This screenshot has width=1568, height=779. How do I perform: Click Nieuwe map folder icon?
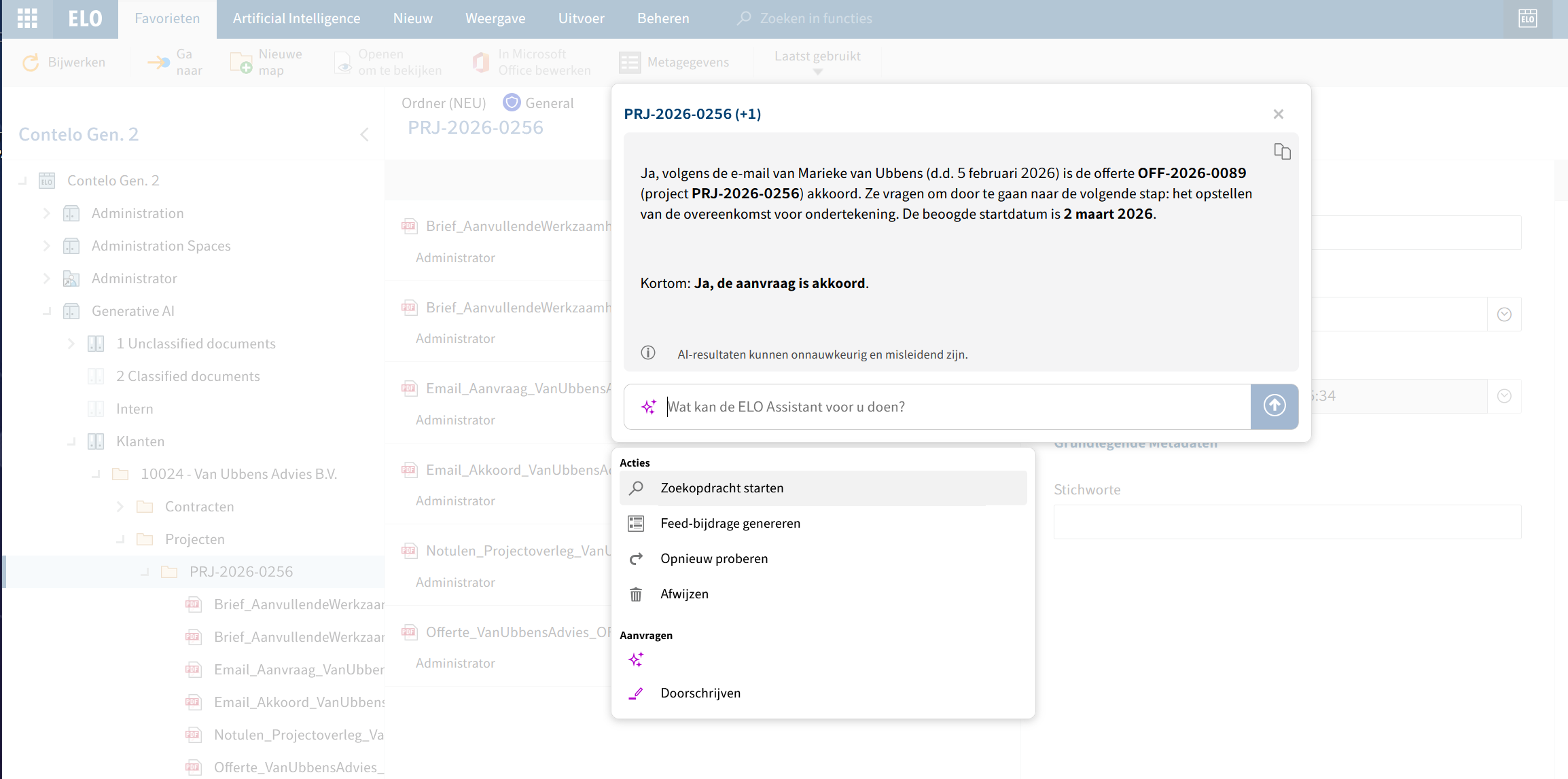[x=241, y=62]
